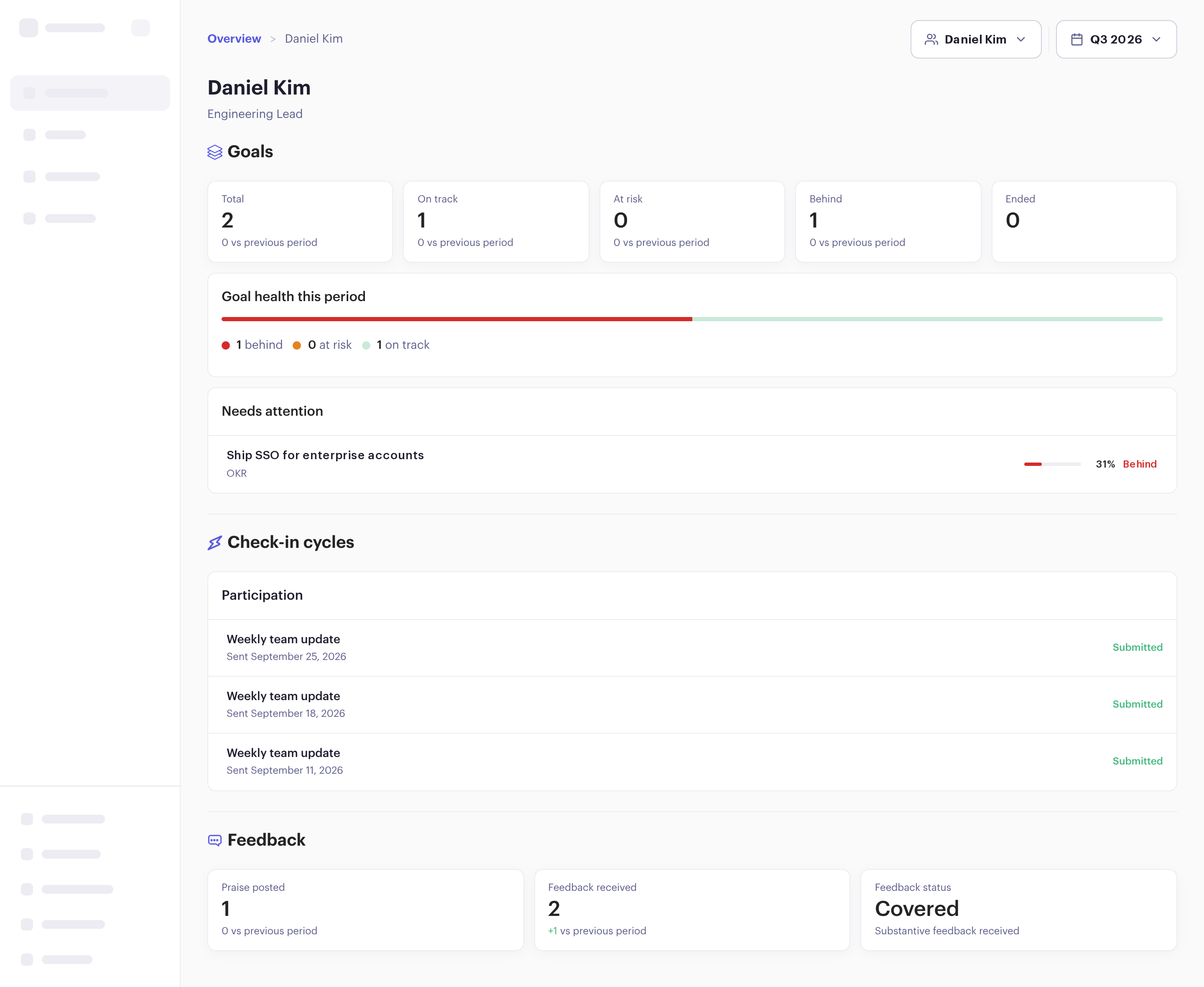Screen dimensions: 1204x987
Task: Click the Check-in cycles icon
Action: coord(215,543)
